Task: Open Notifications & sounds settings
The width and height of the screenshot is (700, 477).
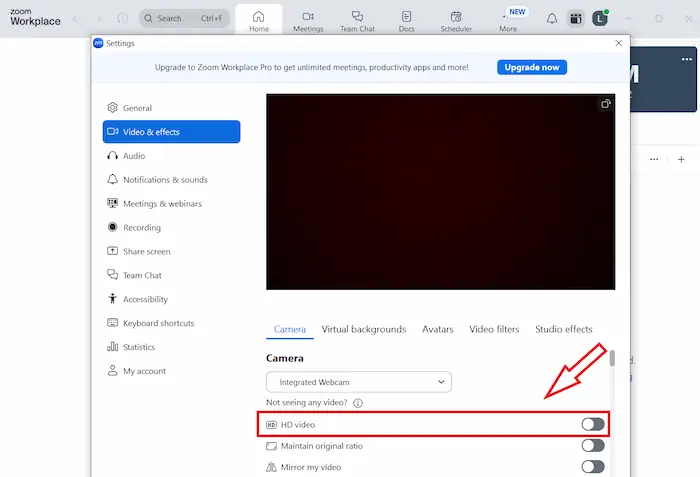Action: pyautogui.click(x=164, y=180)
